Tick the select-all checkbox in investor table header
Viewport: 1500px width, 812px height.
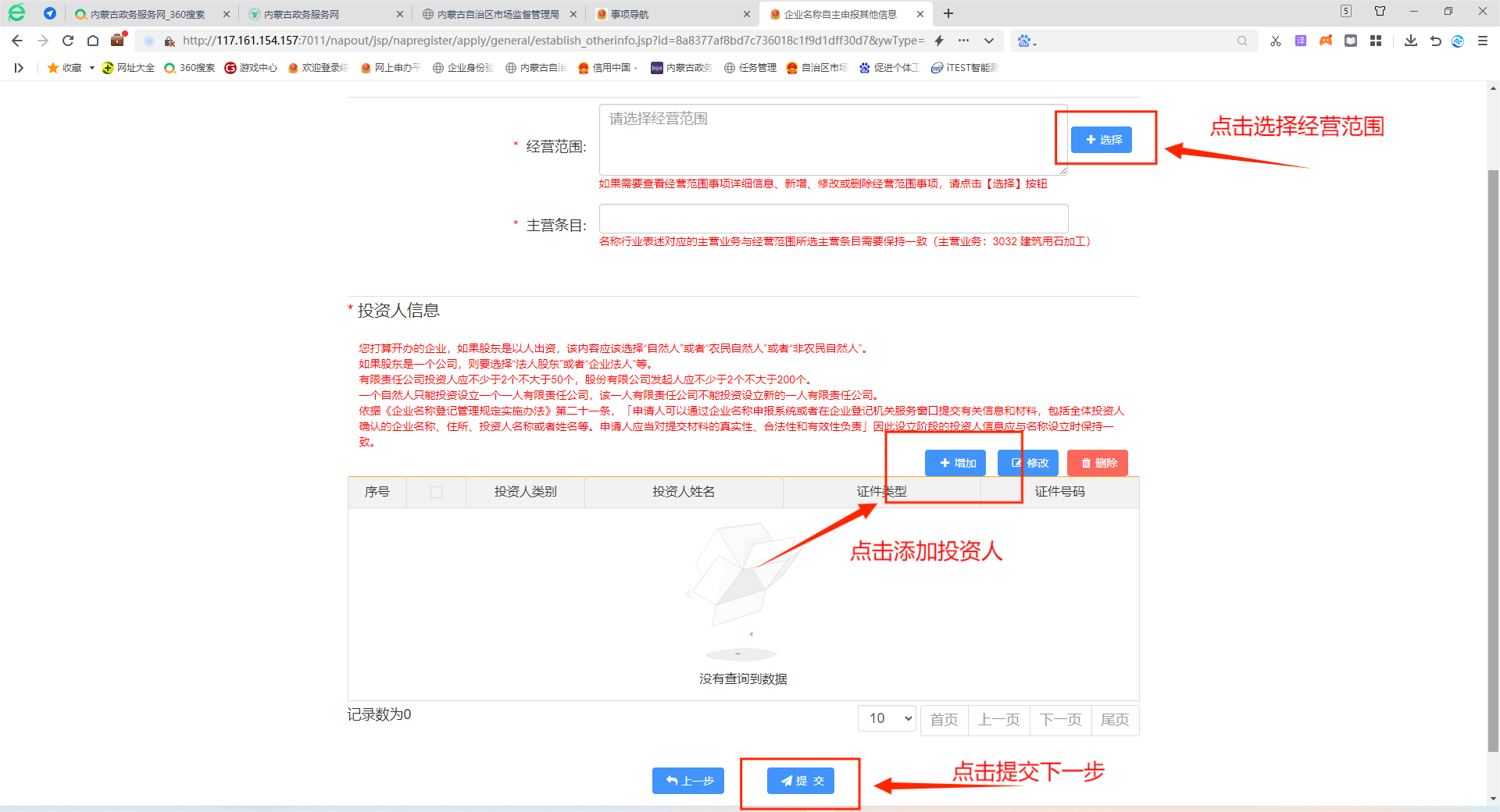[x=436, y=492]
